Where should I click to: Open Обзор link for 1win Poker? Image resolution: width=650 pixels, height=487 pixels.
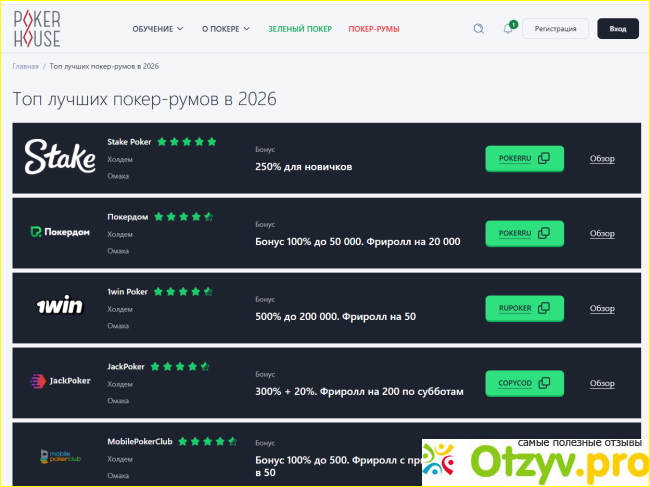602,309
